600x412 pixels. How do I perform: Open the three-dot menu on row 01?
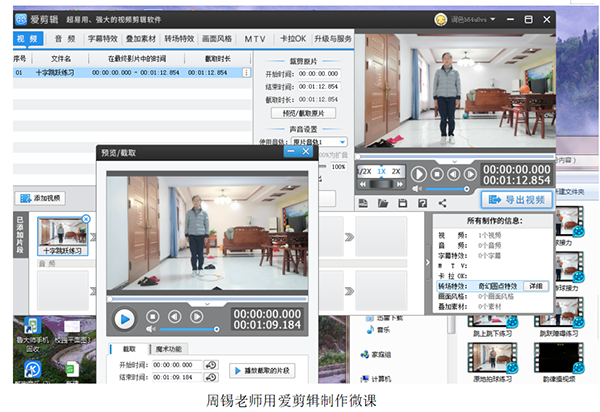point(246,72)
